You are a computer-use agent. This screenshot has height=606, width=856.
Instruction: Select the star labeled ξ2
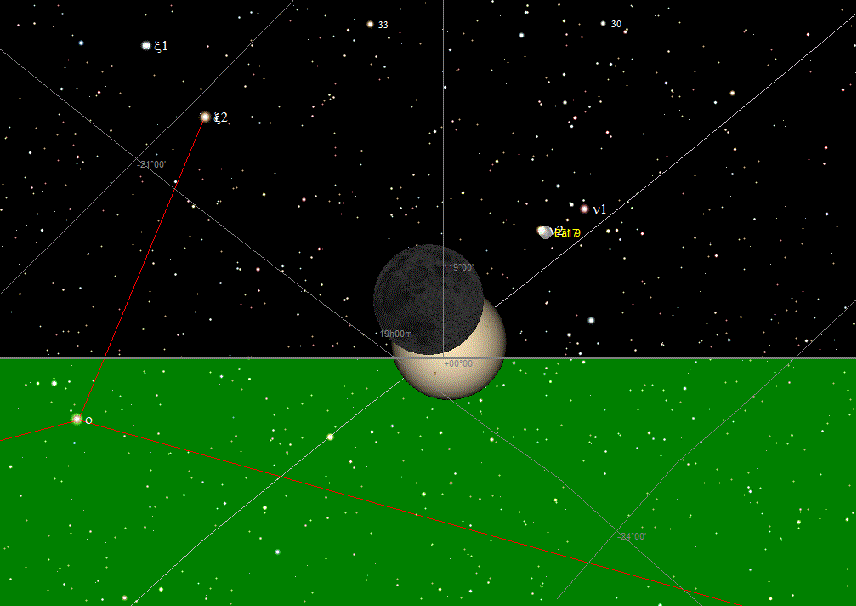(x=205, y=117)
